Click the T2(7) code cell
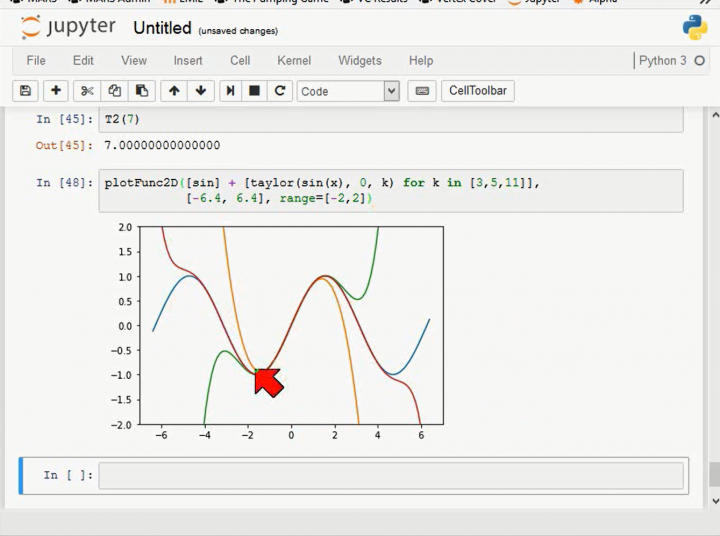 pos(391,120)
